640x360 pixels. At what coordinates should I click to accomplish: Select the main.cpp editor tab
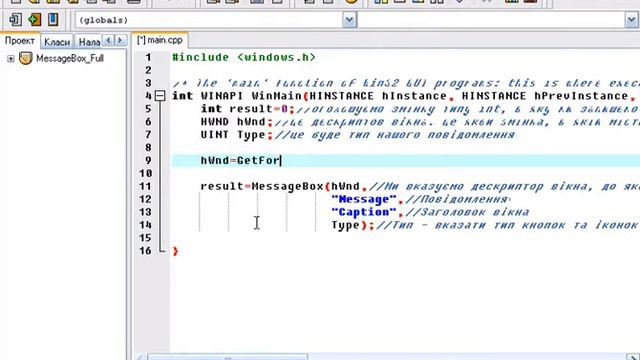pos(160,40)
